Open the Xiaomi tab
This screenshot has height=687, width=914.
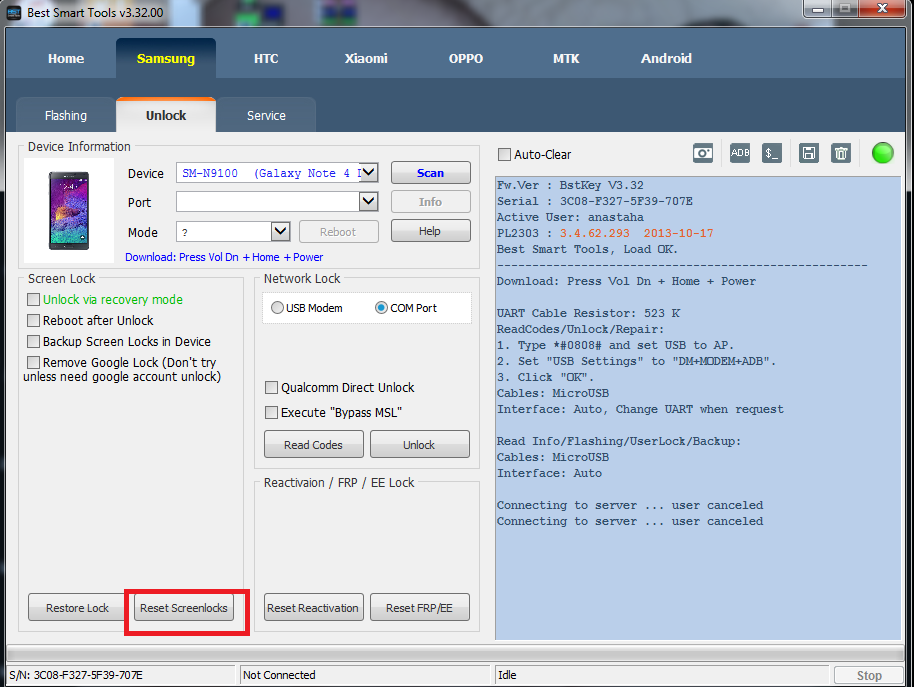366,58
